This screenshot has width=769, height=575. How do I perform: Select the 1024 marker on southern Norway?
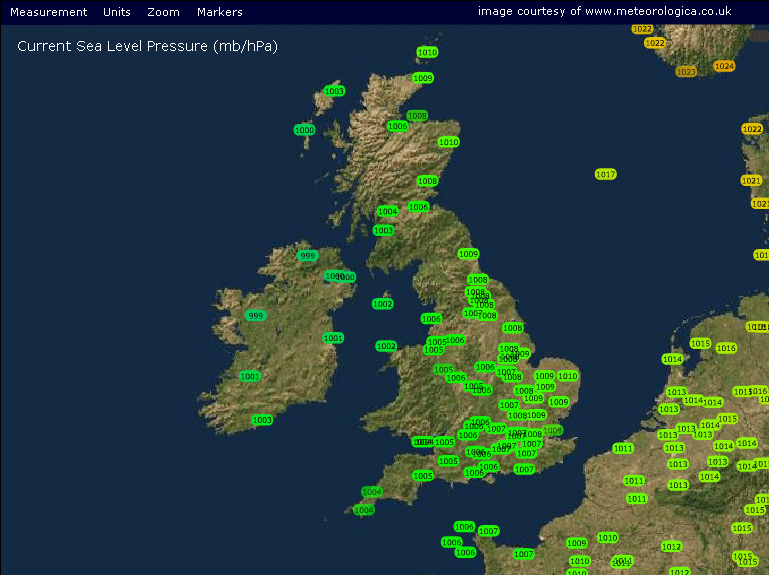tap(724, 66)
